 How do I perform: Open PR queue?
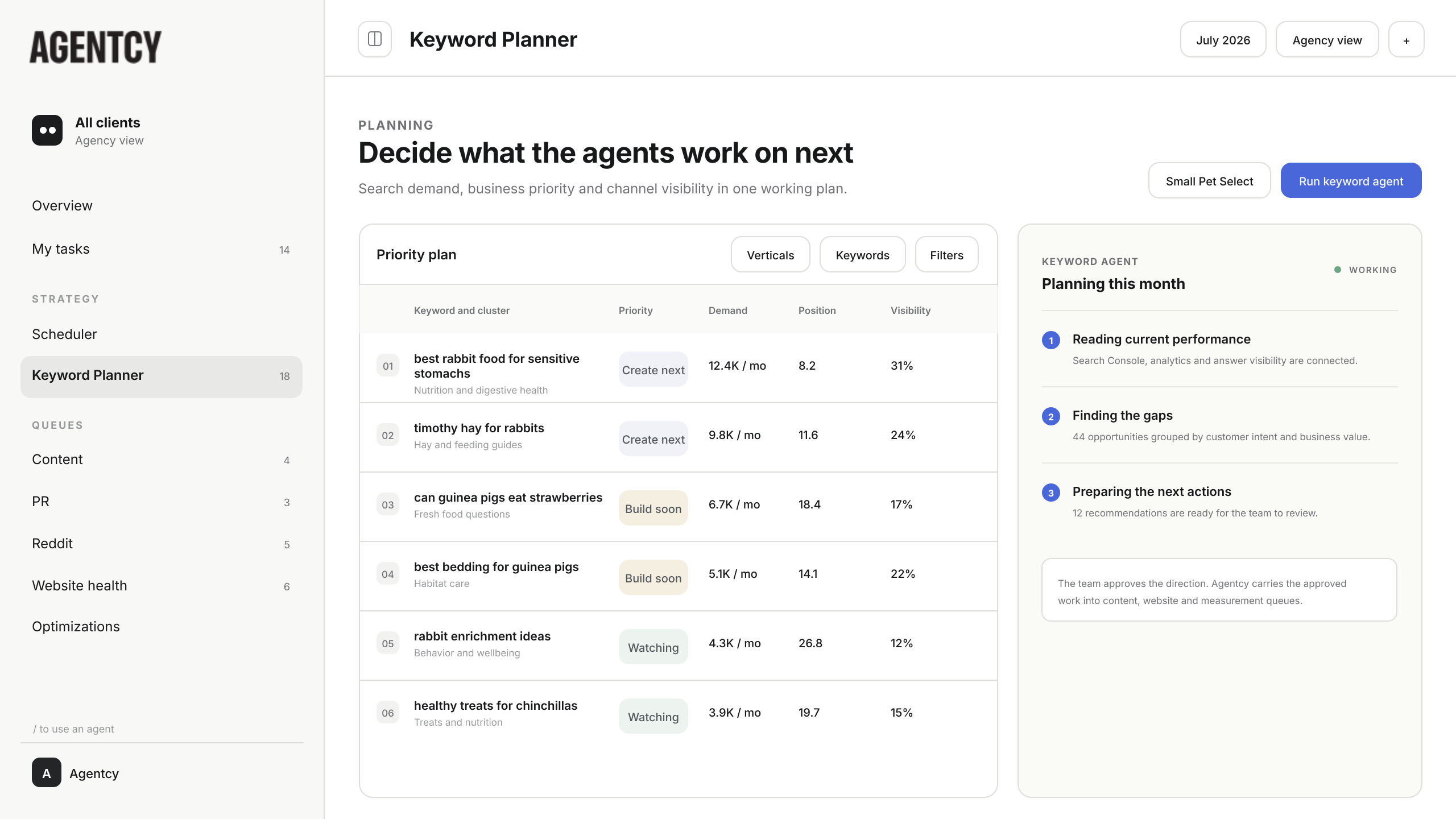tap(162, 502)
